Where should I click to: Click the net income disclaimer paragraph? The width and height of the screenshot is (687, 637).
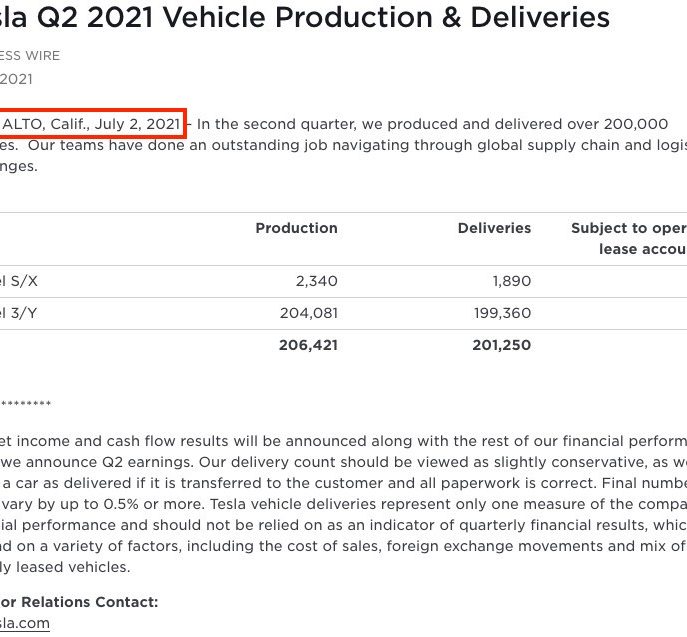tap(344, 504)
